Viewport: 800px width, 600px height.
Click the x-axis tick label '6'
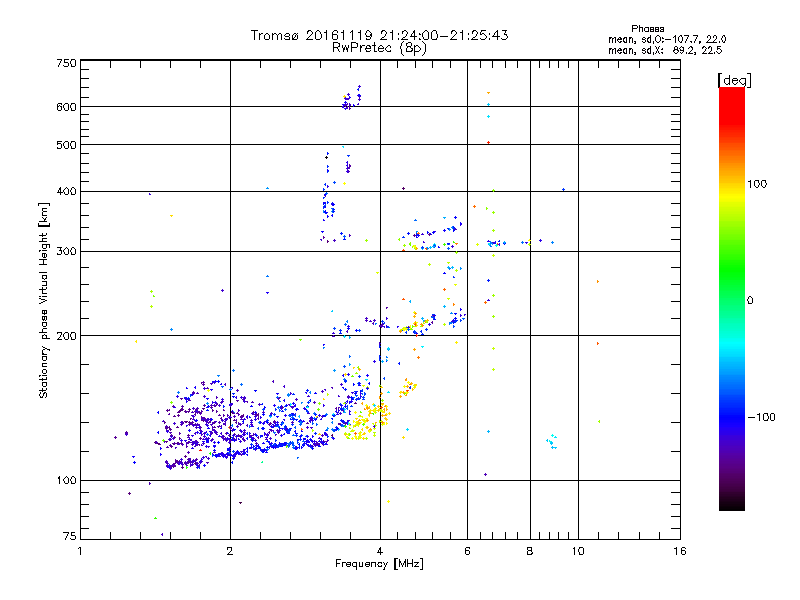tap(467, 551)
